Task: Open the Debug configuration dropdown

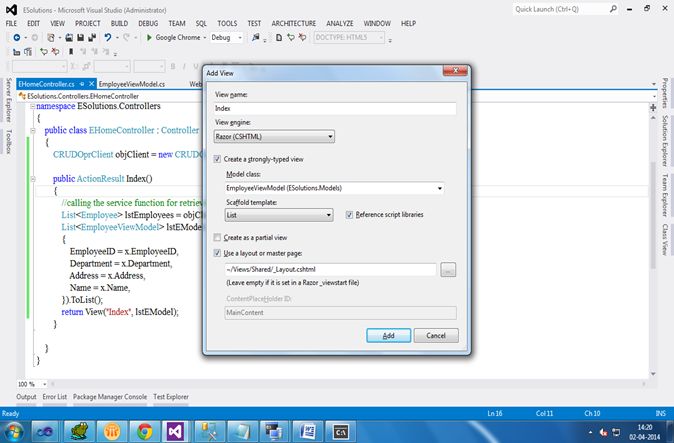Action: click(x=226, y=38)
